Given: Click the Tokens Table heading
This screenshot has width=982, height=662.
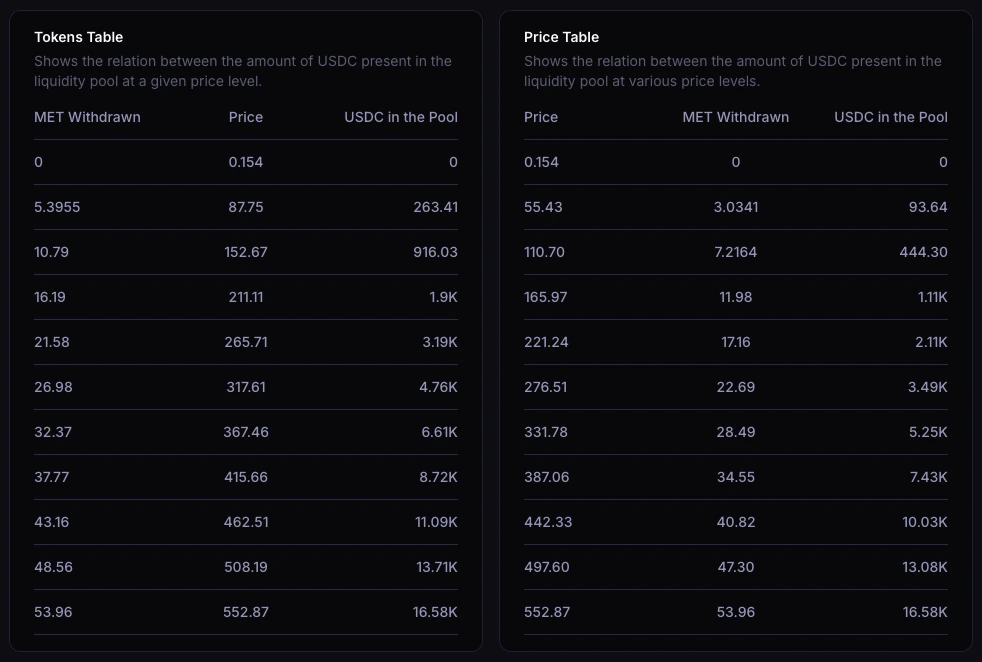Looking at the screenshot, I should coord(78,37).
